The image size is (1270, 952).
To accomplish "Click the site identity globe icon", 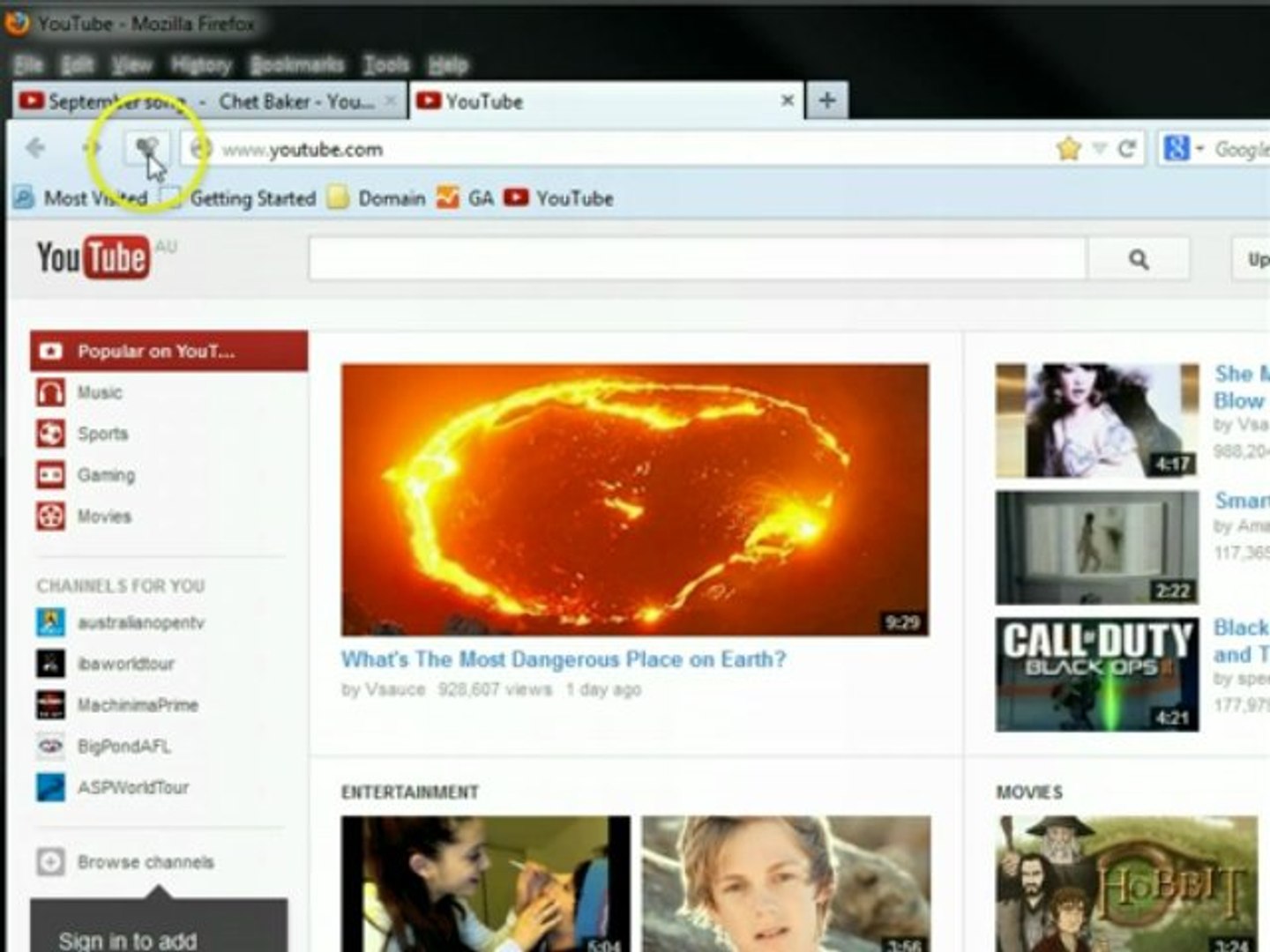I will (200, 149).
